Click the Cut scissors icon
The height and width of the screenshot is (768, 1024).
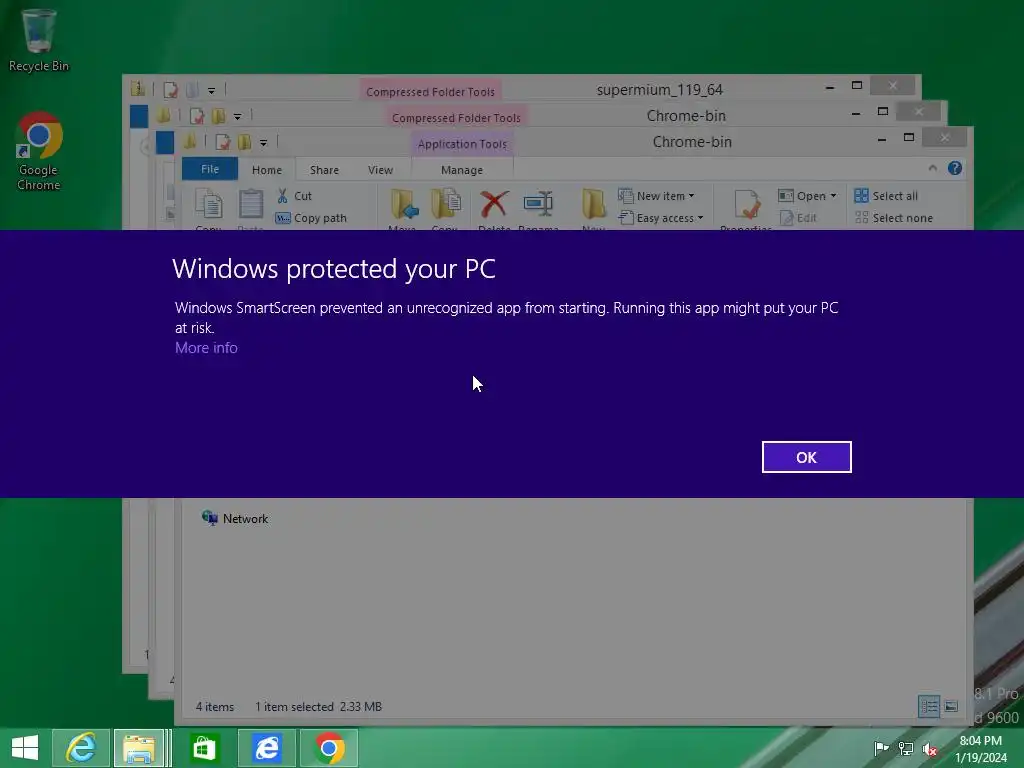click(x=283, y=195)
